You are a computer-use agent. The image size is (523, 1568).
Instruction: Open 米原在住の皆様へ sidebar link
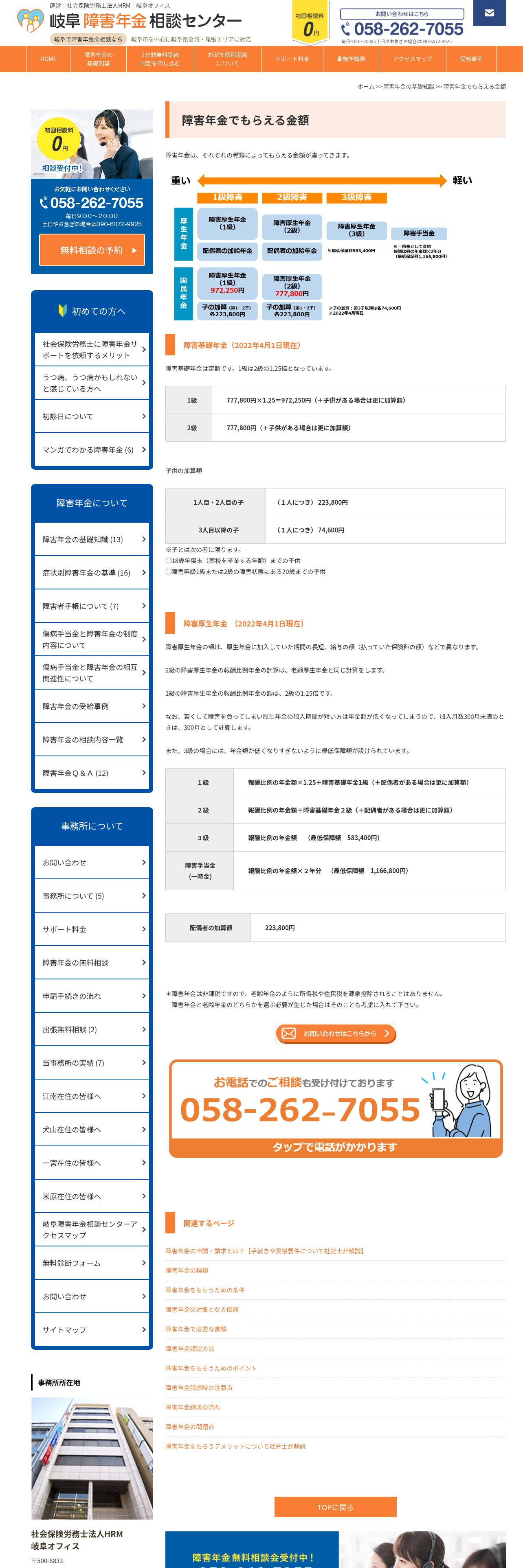point(92,1197)
